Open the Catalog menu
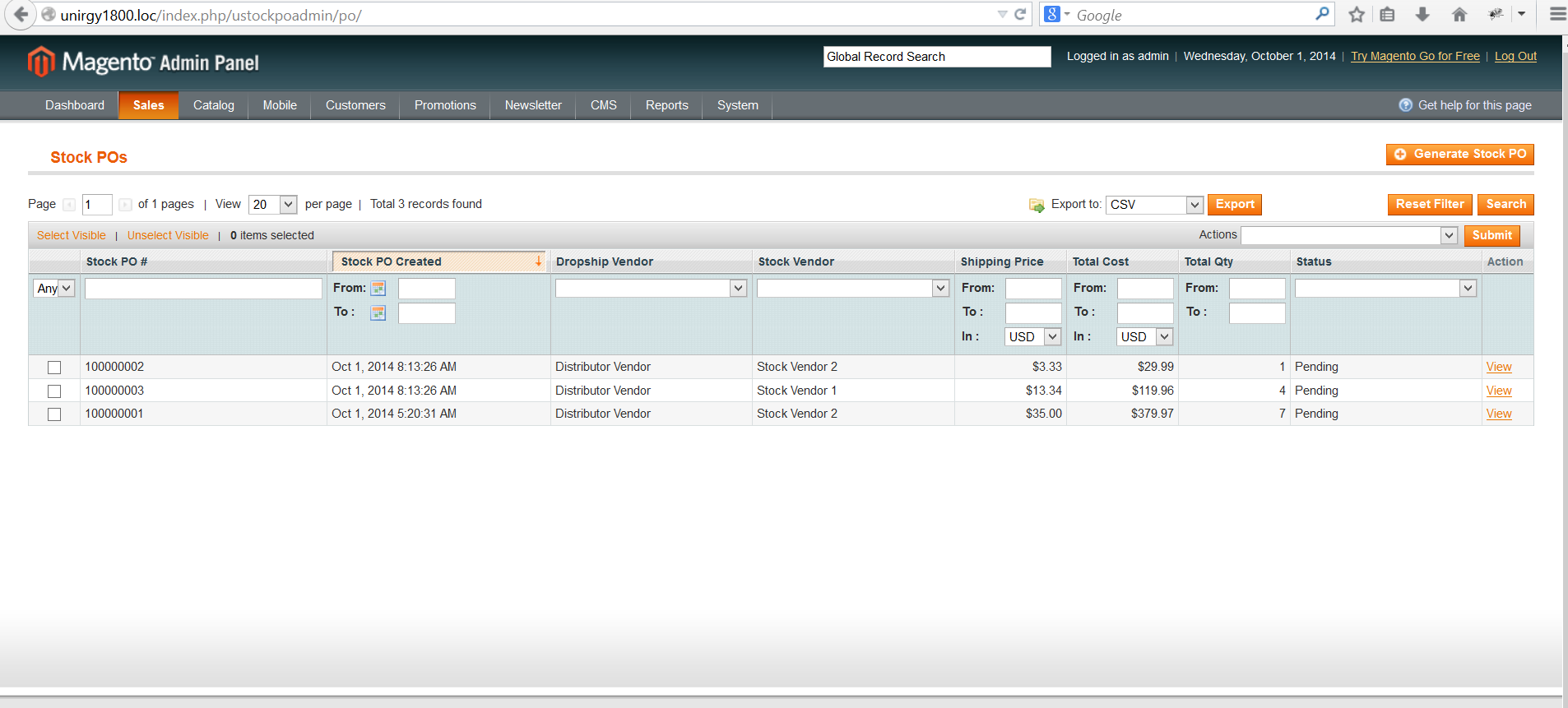 coord(214,105)
